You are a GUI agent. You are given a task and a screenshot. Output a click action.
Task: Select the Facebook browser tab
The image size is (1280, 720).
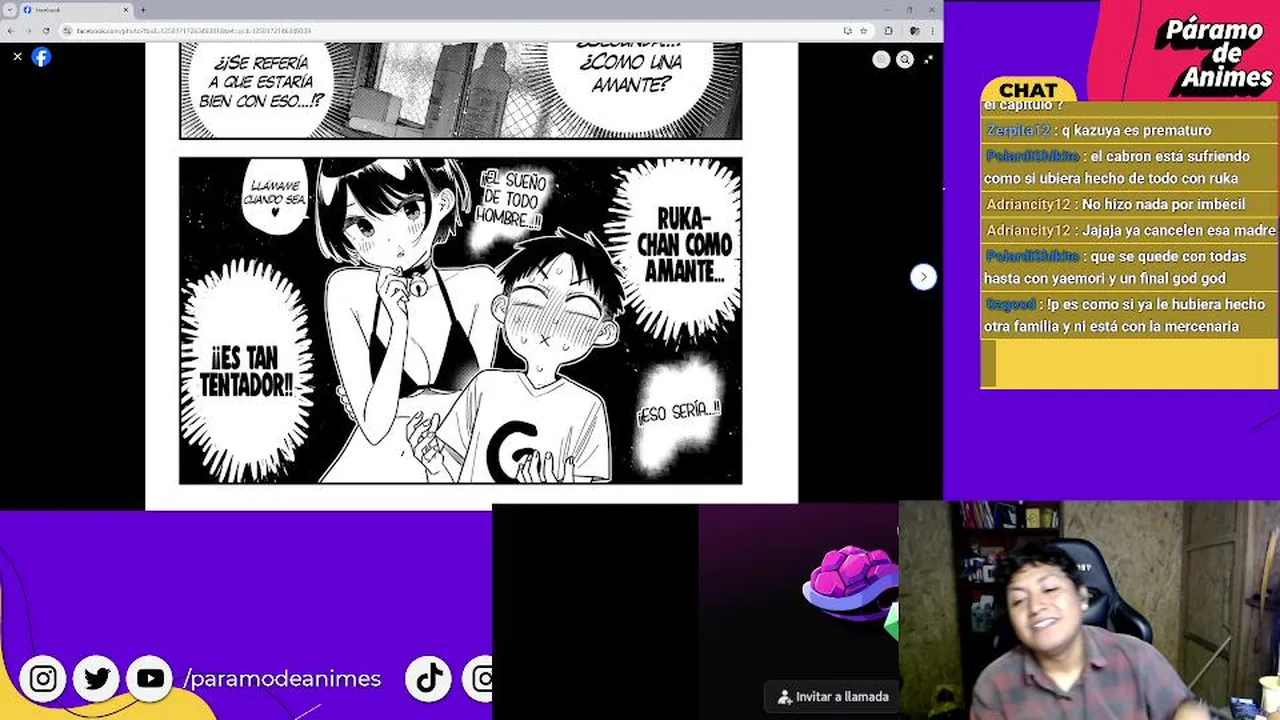[x=76, y=10]
